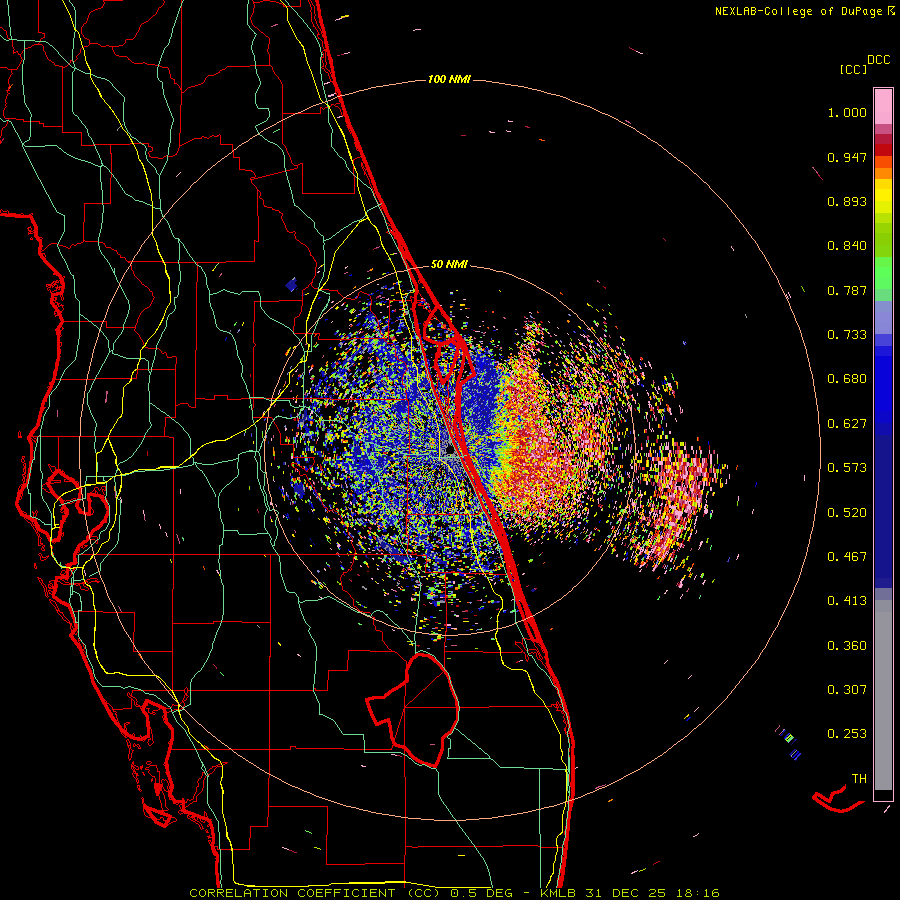Click the small blue diamond echo northwest of radar
900x900 pixels.
tap(292, 284)
